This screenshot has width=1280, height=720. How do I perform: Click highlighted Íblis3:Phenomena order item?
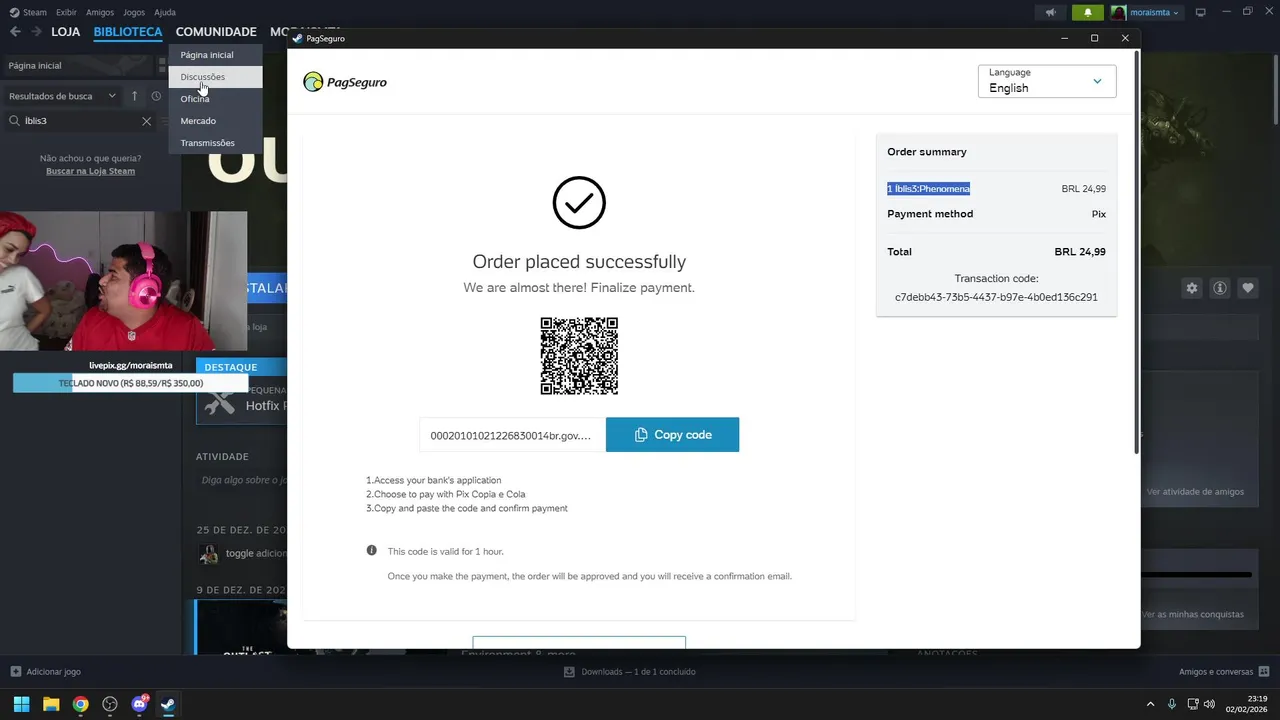[x=928, y=189]
